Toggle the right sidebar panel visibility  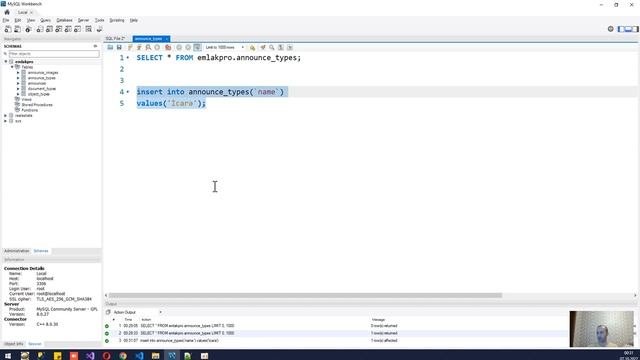point(635,29)
